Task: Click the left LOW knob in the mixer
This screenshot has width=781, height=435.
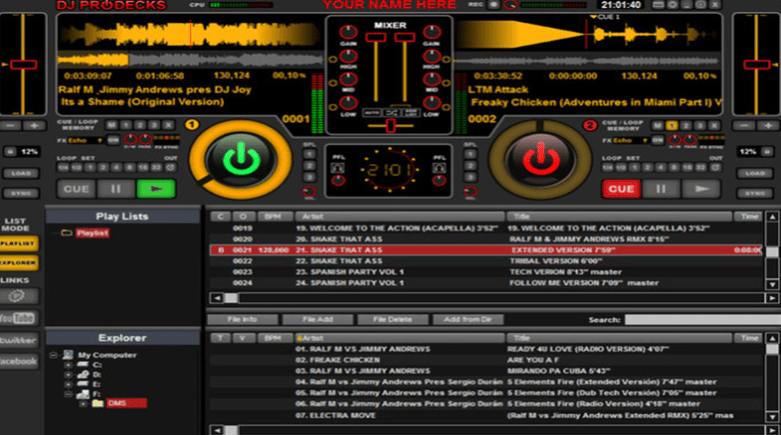Action: point(348,103)
